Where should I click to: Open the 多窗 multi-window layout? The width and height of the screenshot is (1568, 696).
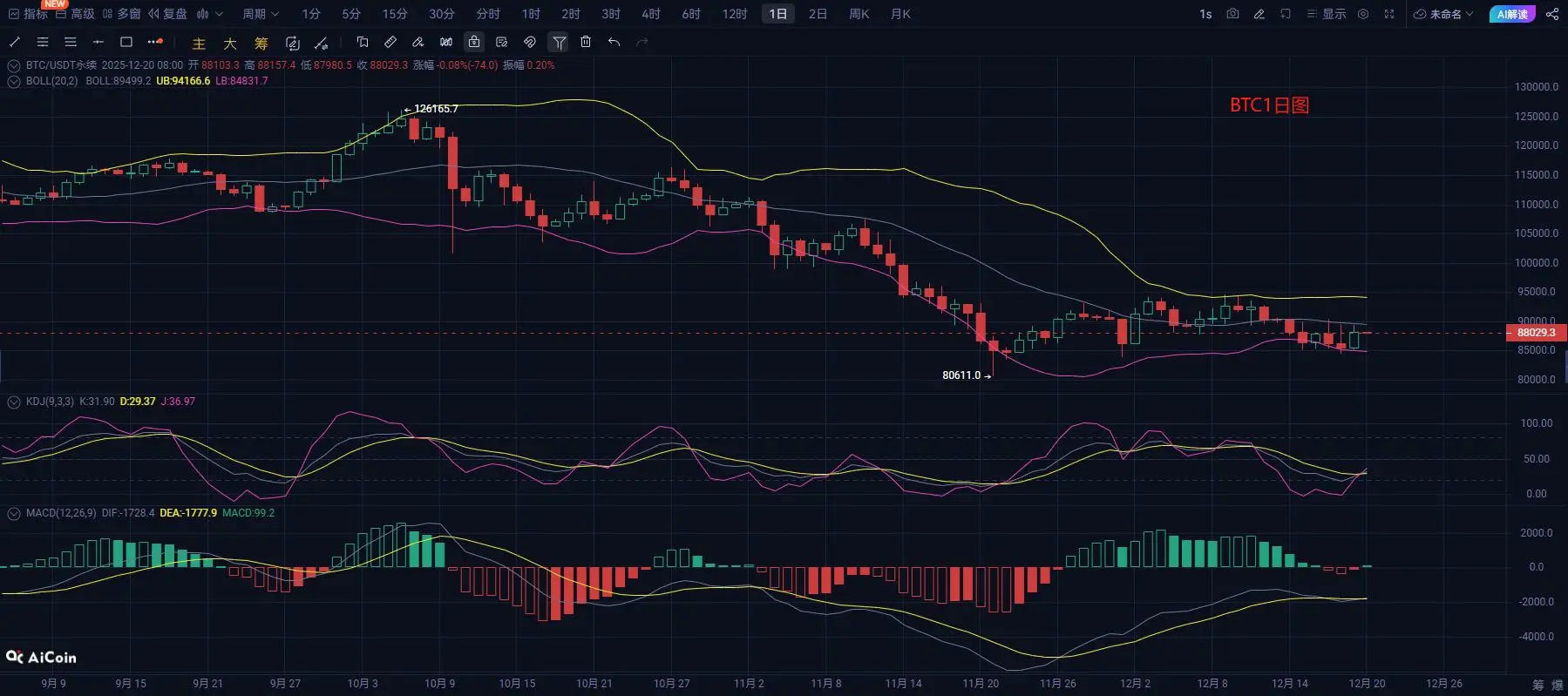point(121,14)
